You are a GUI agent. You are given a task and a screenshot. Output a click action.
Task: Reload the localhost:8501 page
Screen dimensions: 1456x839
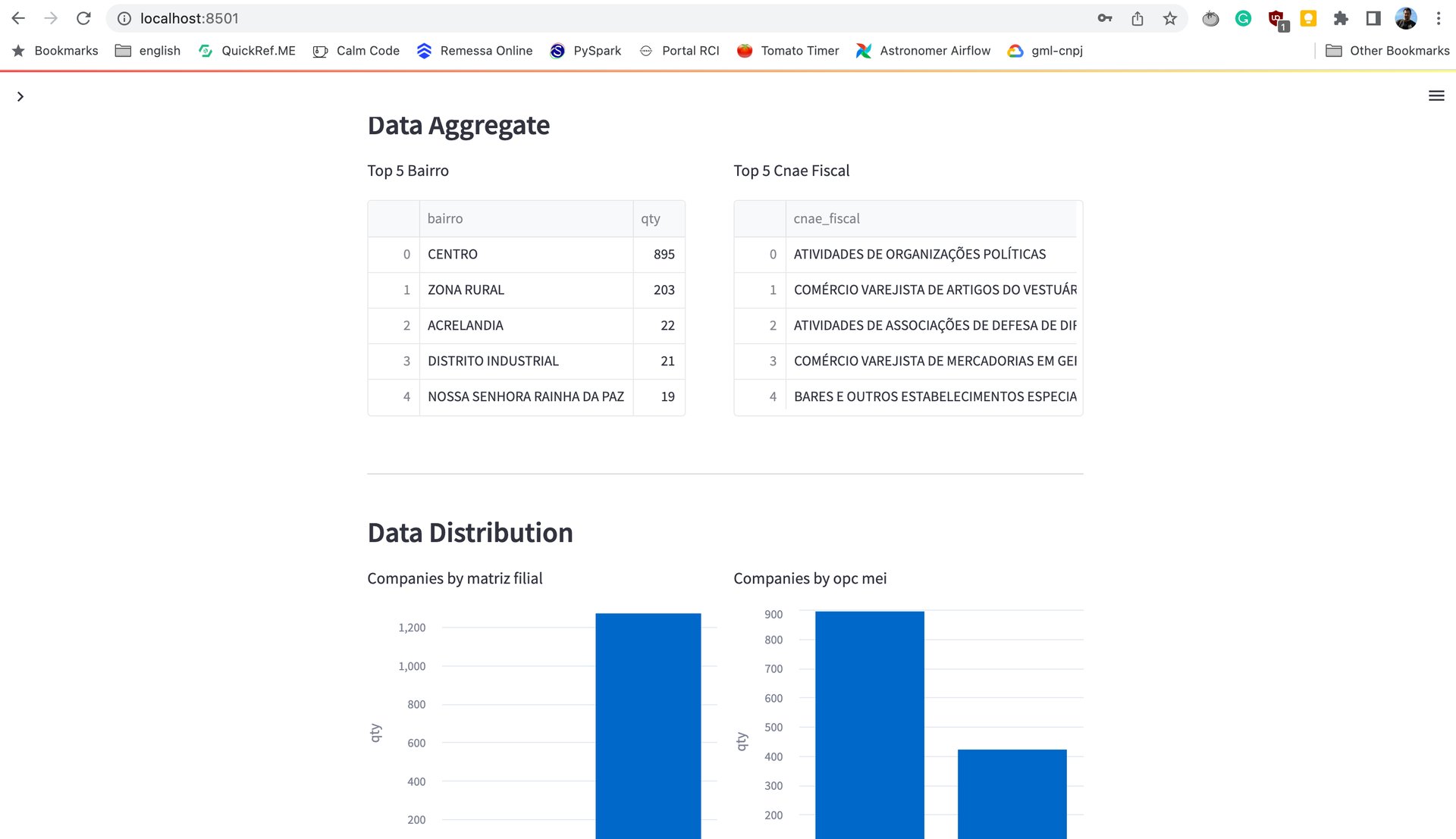83,18
